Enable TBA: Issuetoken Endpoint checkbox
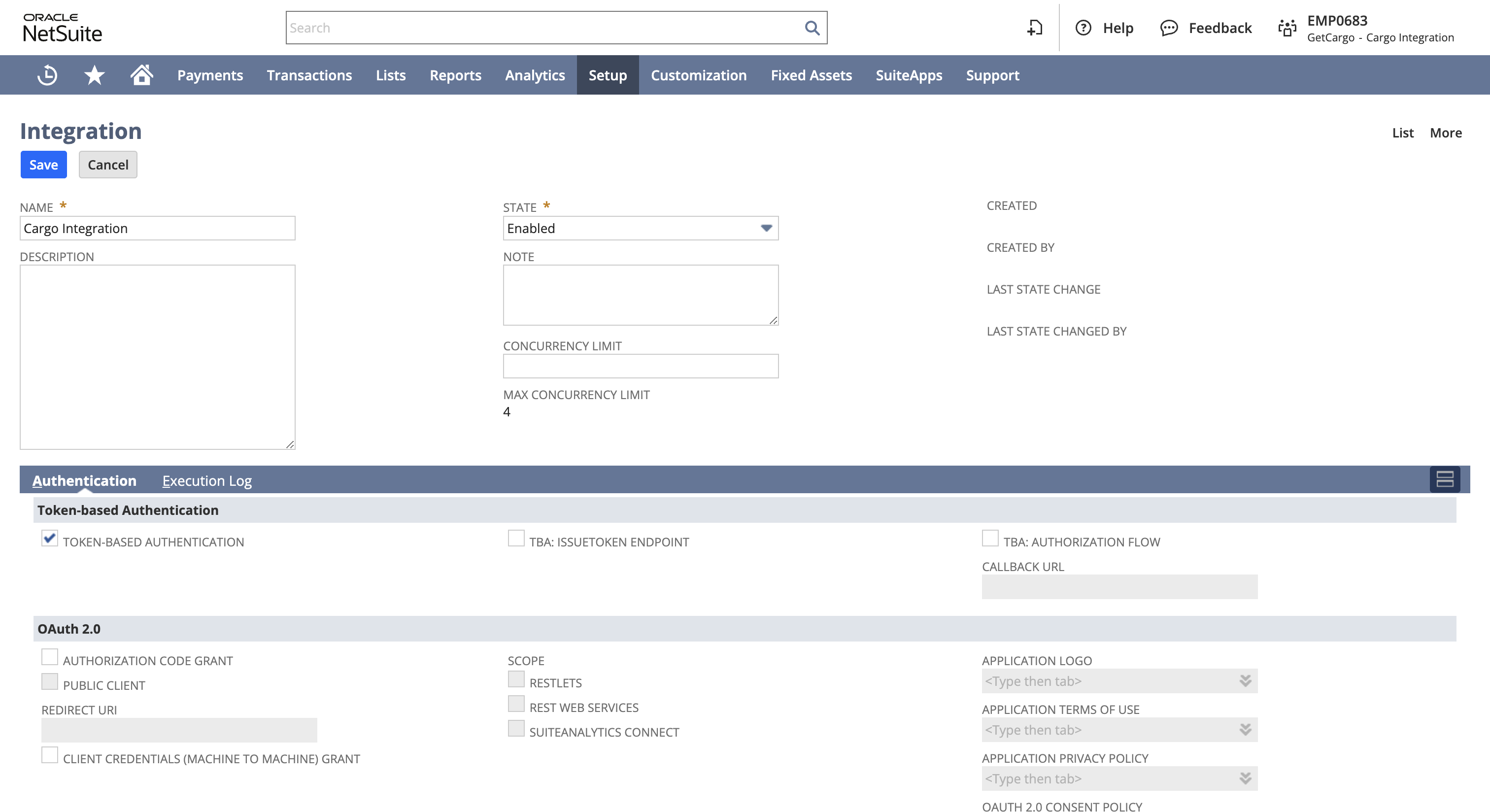 [516, 539]
